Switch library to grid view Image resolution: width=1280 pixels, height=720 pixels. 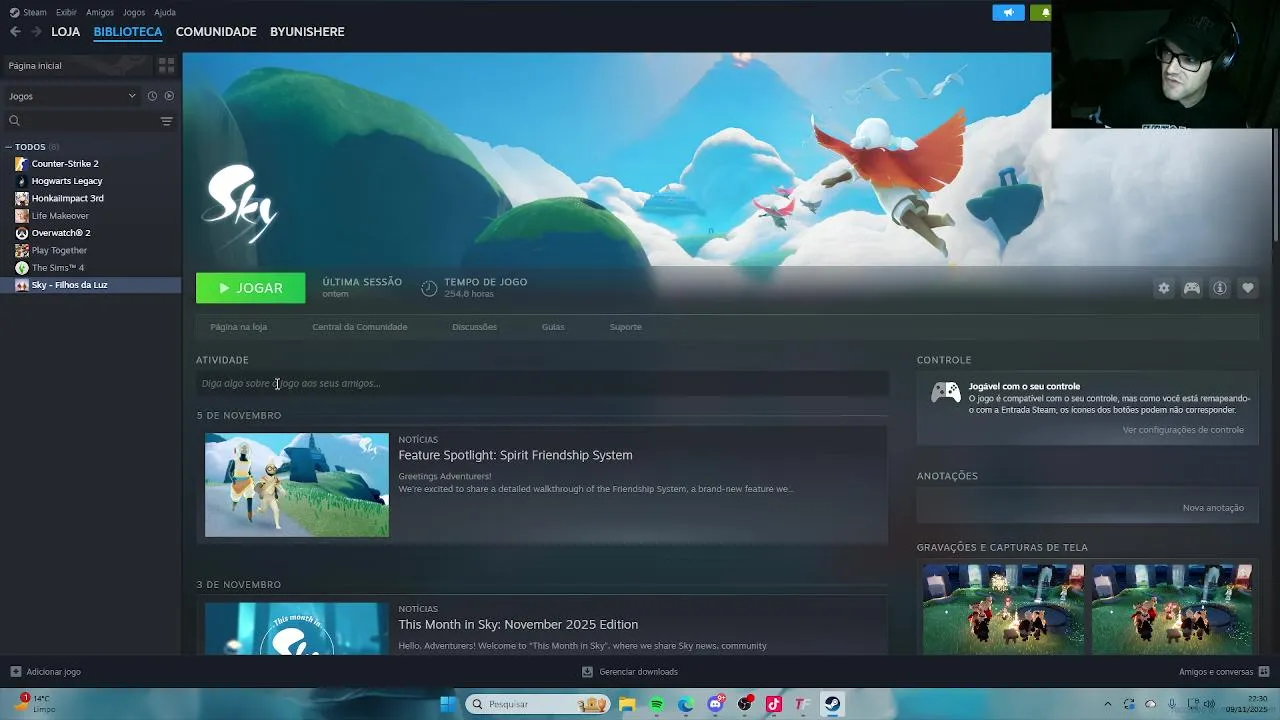(x=166, y=65)
